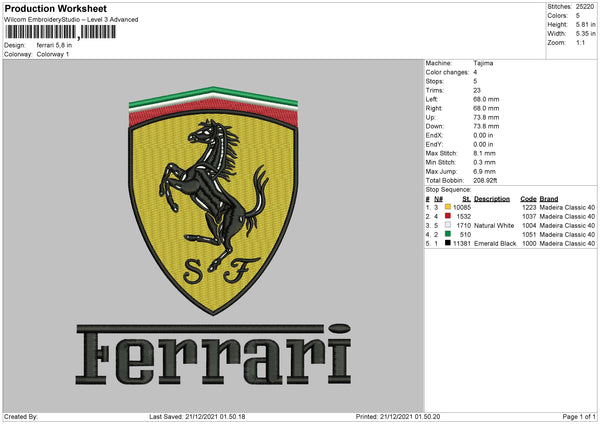Click the Max Jump value 6.9 mm
600x424 pixels.
pos(484,171)
